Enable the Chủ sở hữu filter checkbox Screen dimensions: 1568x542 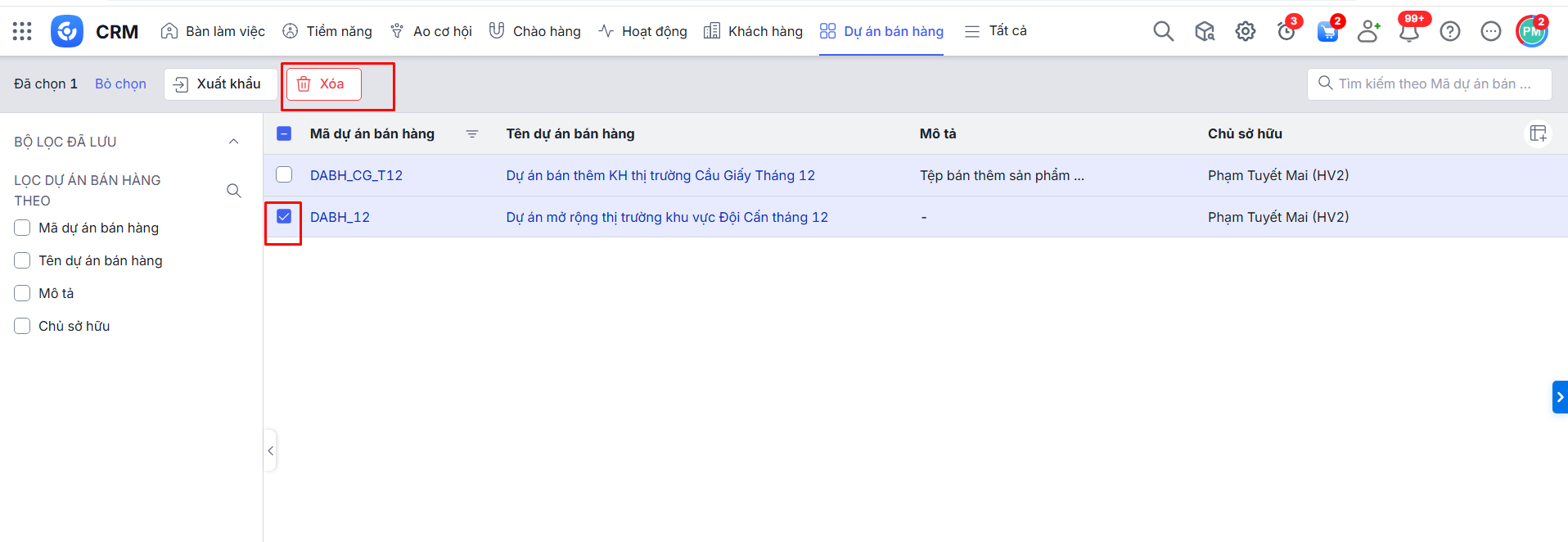(22, 326)
